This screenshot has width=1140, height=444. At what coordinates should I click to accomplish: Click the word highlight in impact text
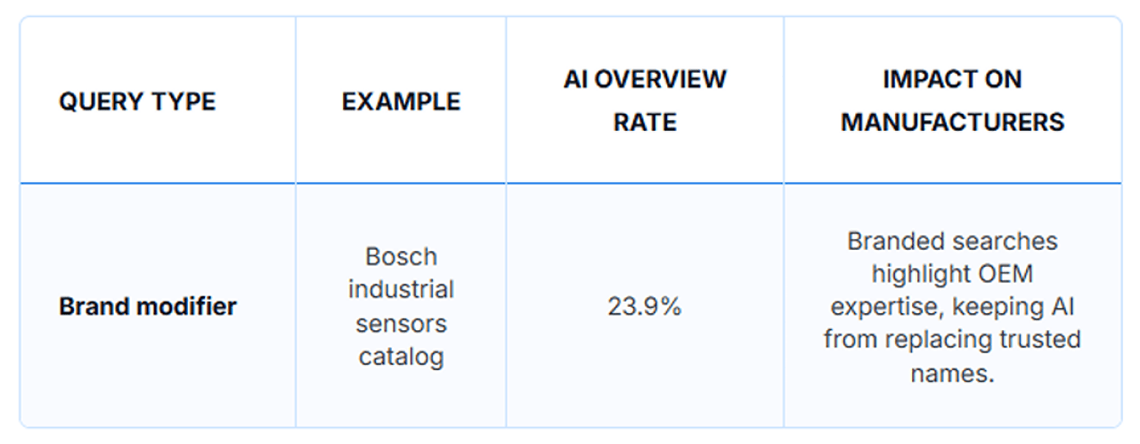tap(916, 273)
